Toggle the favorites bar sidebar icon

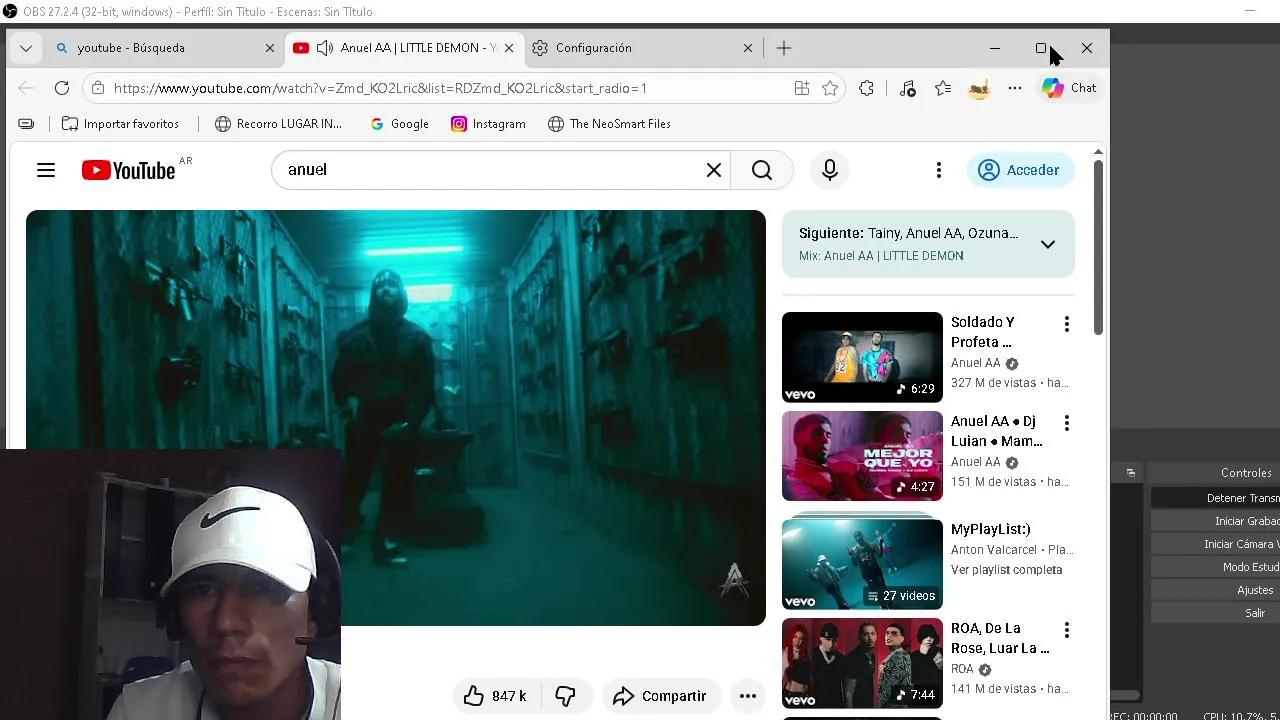(26, 124)
